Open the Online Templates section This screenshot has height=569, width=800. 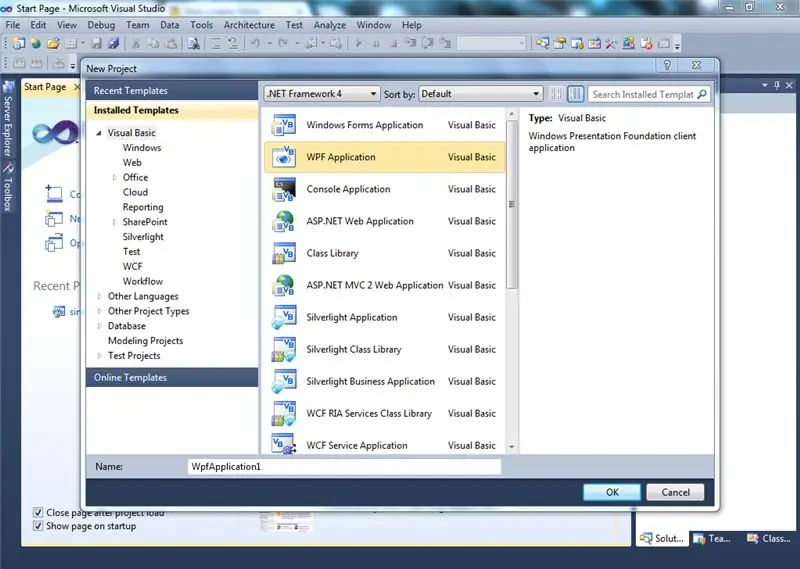tap(172, 378)
